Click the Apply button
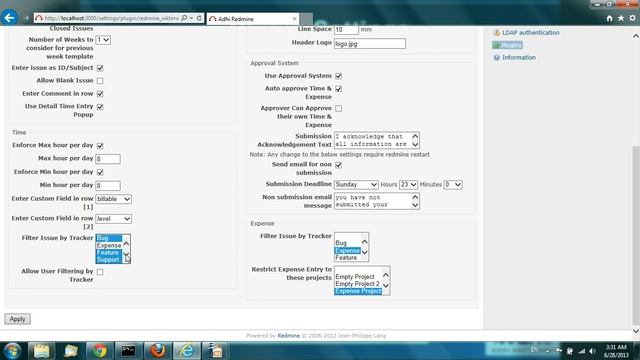The width and height of the screenshot is (640, 360). point(18,319)
